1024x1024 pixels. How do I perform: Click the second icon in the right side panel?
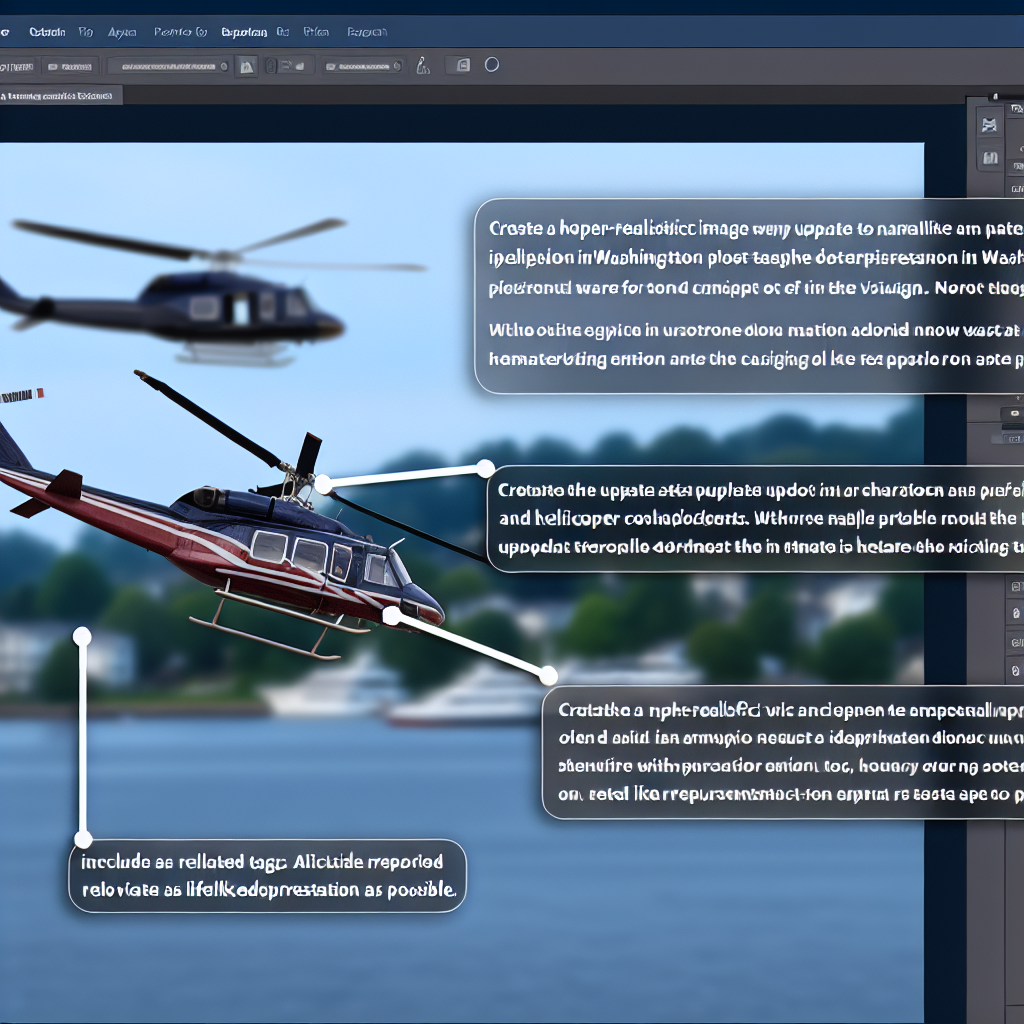tap(990, 157)
